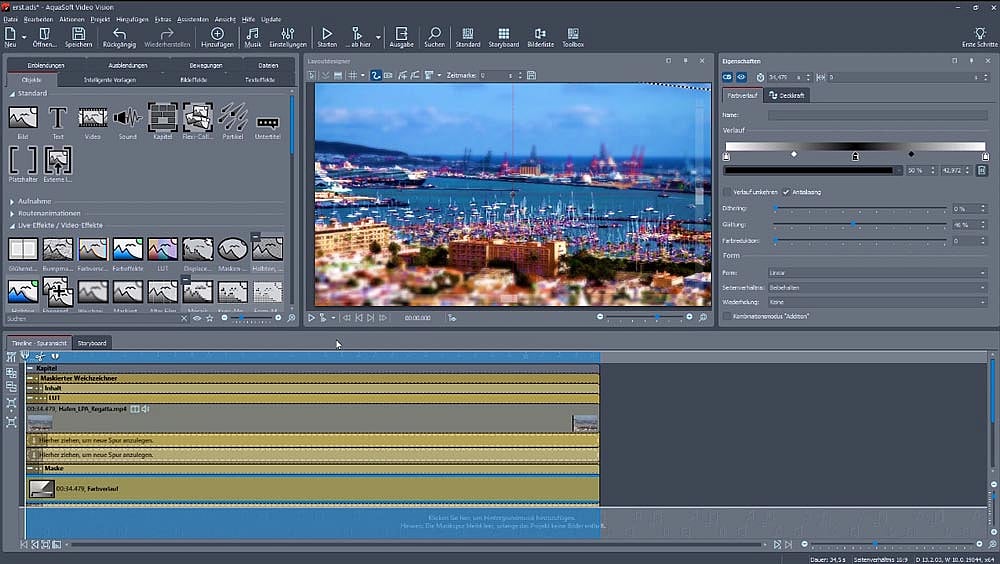Adjust the Glättung slider
Image resolution: width=1000 pixels, height=564 pixels.
[x=853, y=225]
